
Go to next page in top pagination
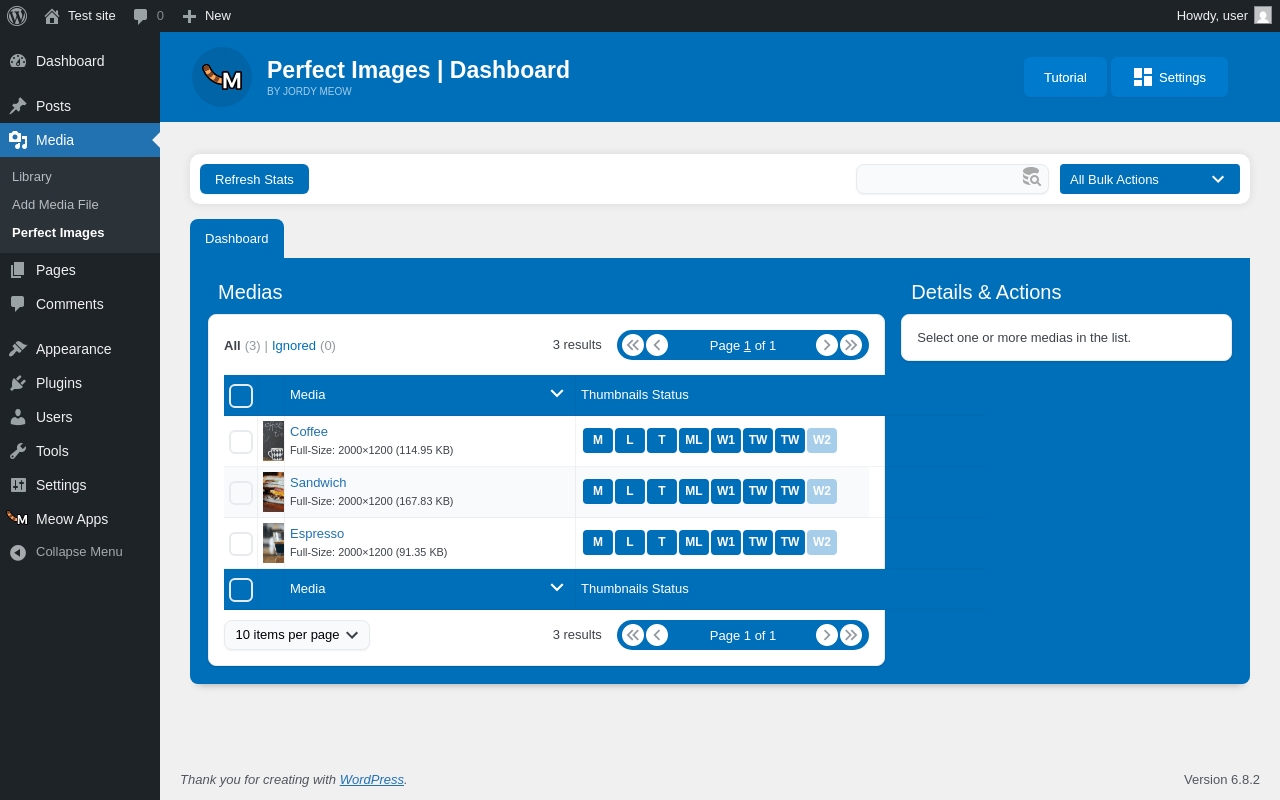click(x=827, y=345)
